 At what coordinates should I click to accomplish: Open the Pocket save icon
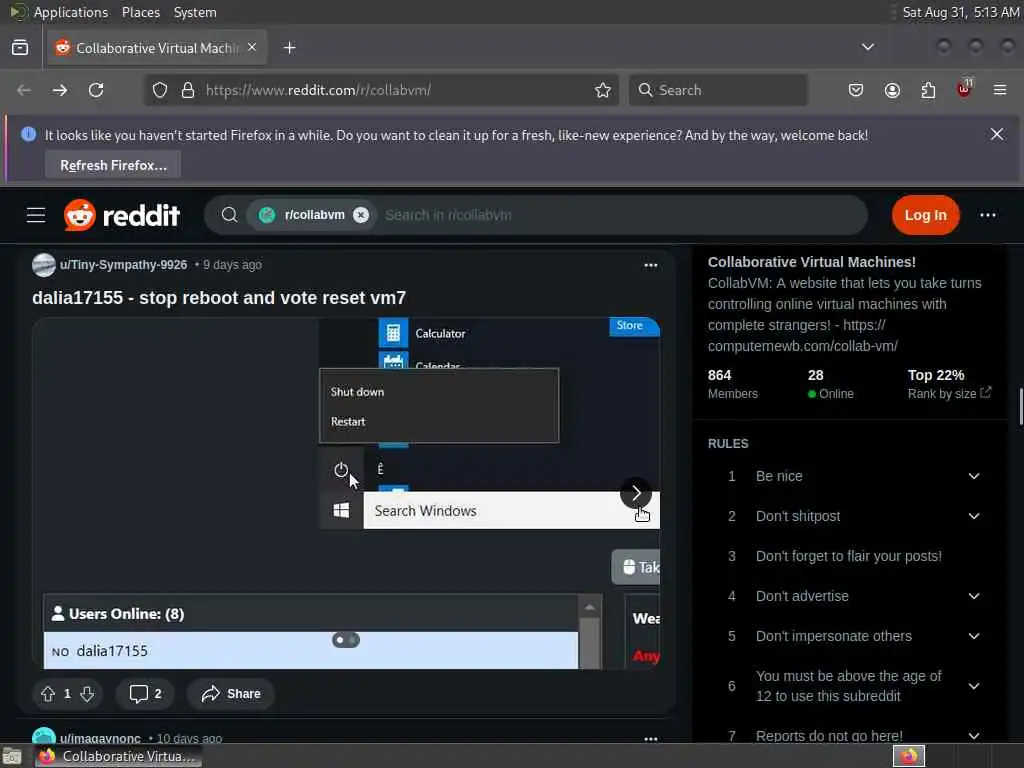coord(856,90)
